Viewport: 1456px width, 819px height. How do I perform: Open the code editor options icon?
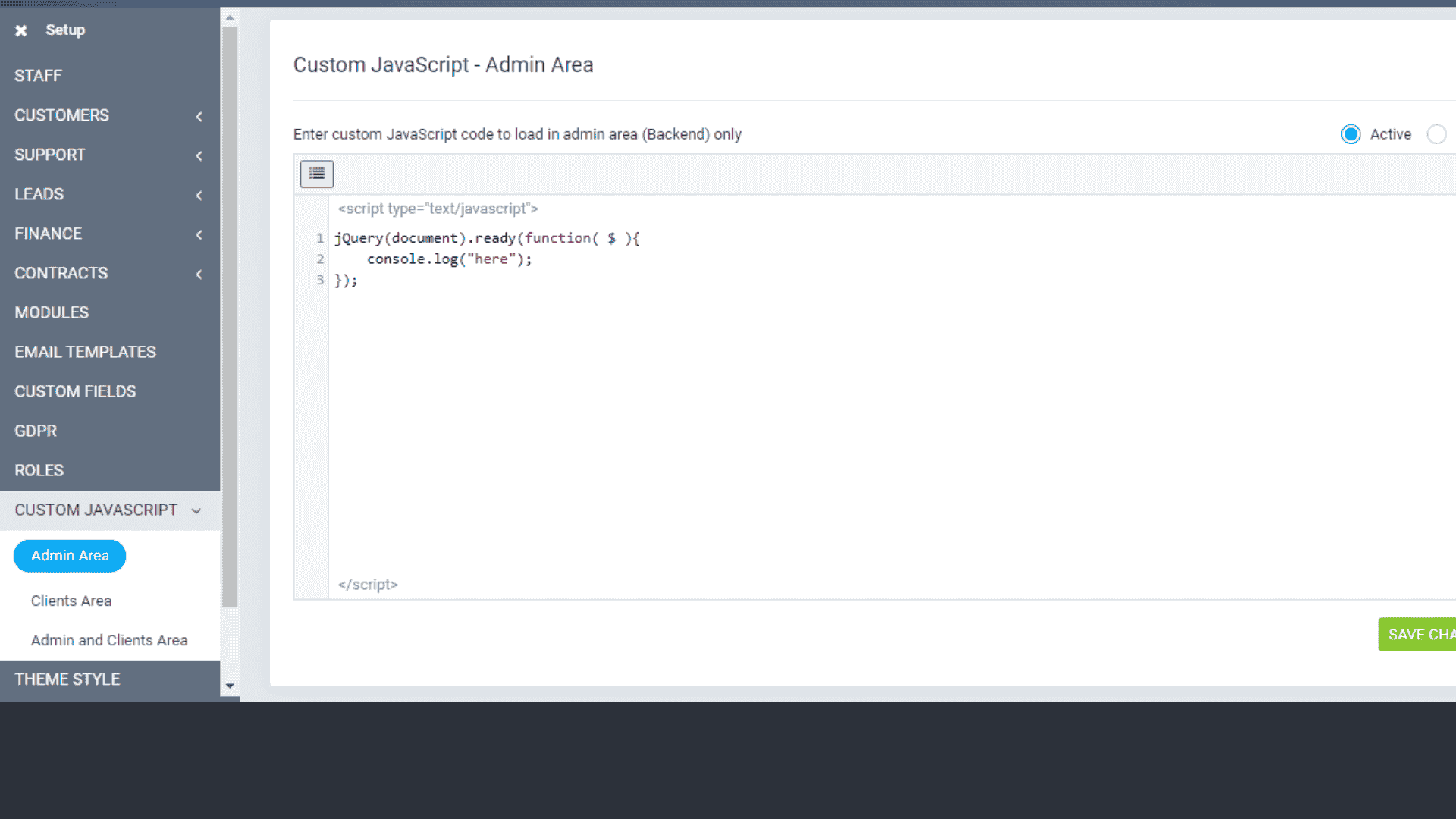[x=316, y=174]
